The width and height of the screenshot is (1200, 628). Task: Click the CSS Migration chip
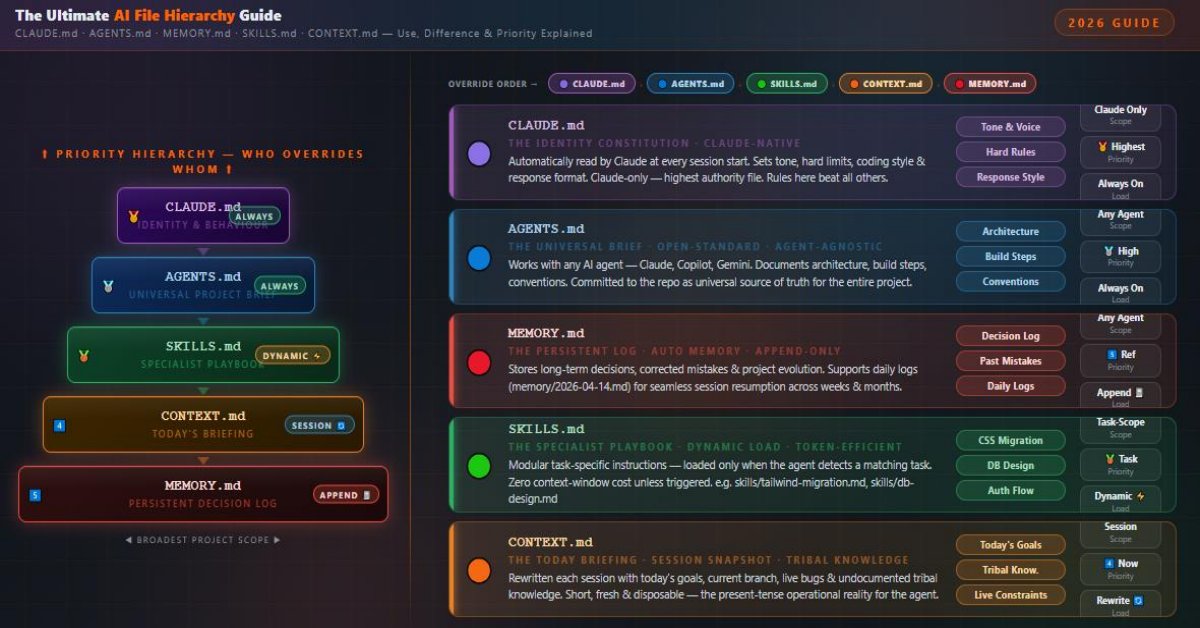click(1010, 440)
